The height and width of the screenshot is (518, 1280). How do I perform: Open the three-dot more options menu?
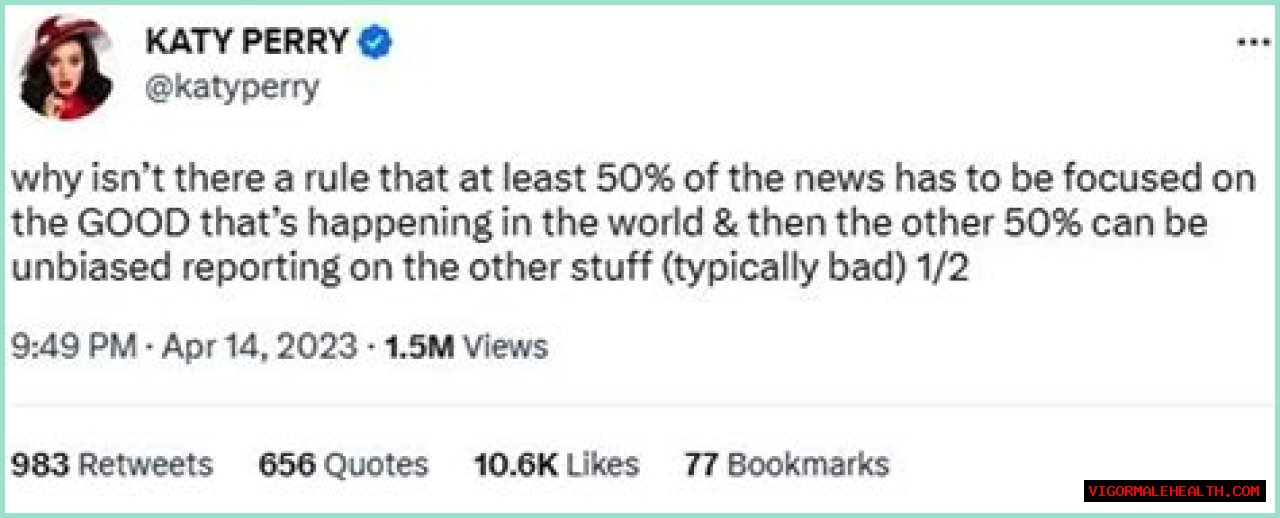click(1252, 43)
